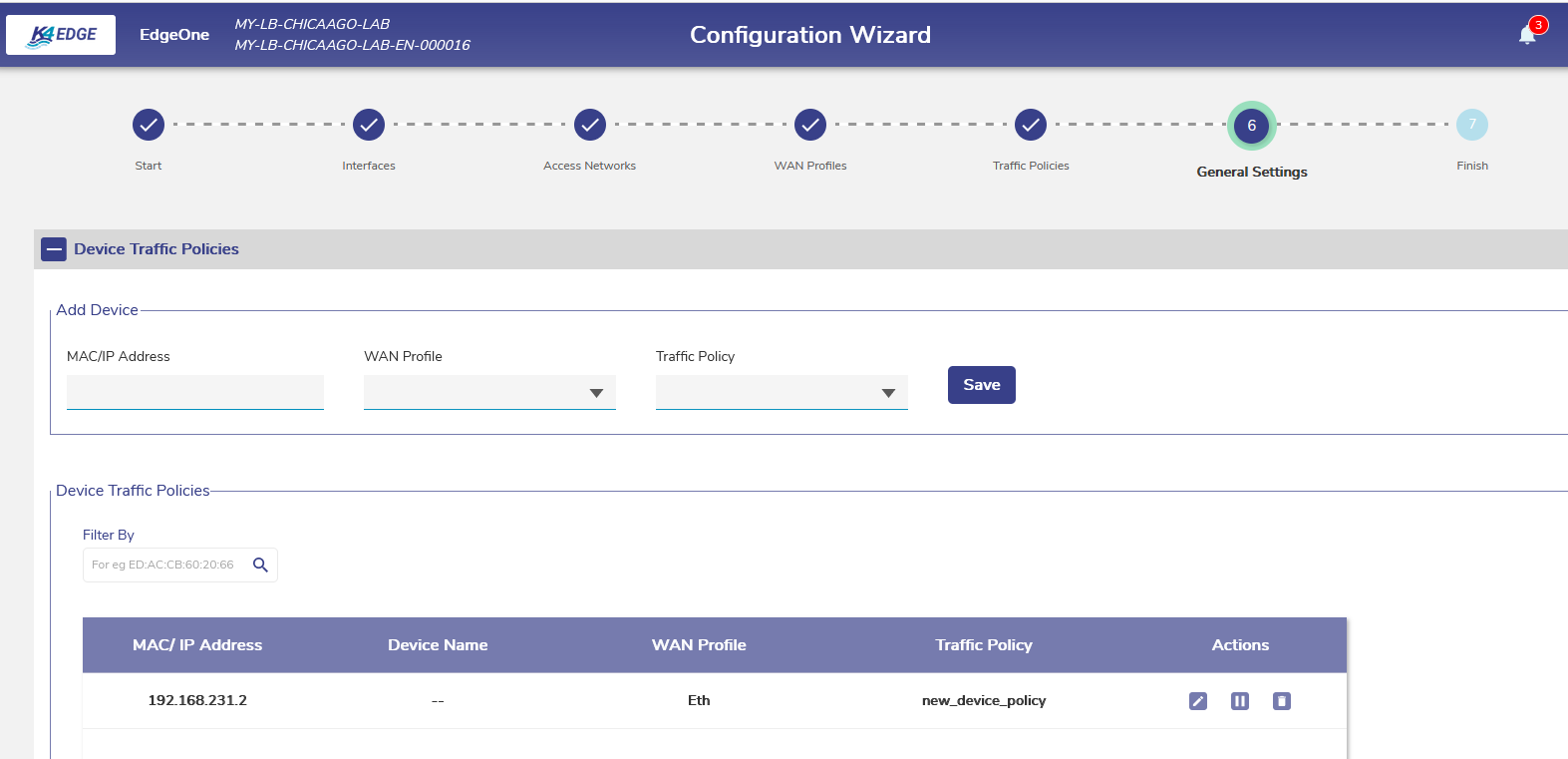Expand the Traffic Policy dropdown
Image resolution: width=1568 pixels, height=759 pixels.
click(x=782, y=393)
